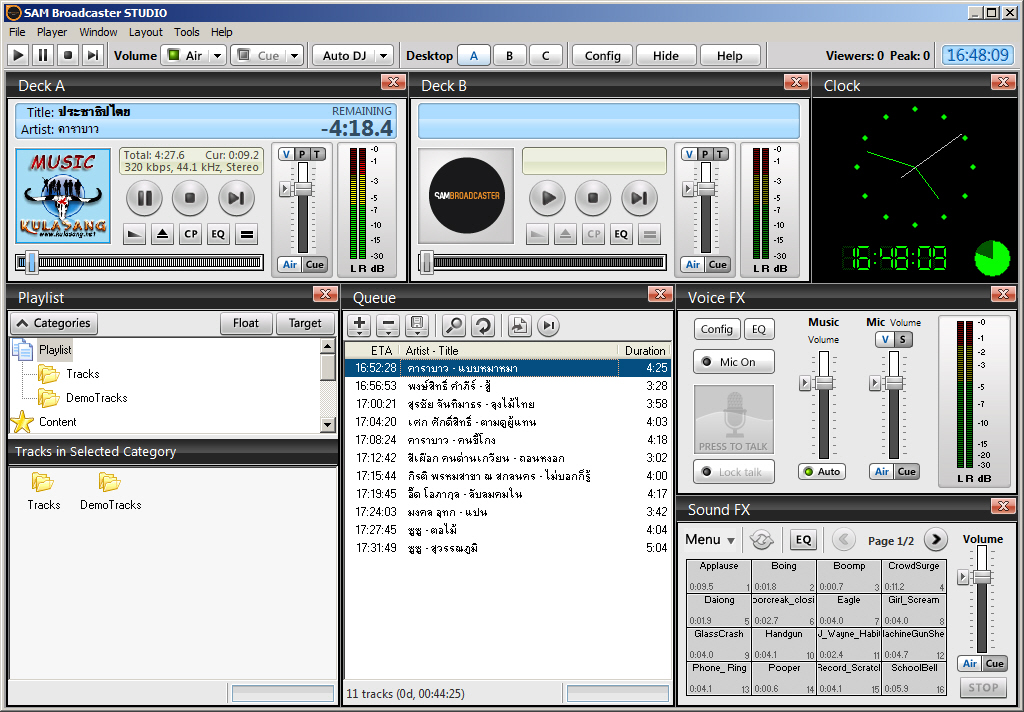Viewport: 1024px width, 712px height.
Task: Click the Queue refresh/shuffle arrow icon
Action: pos(483,325)
